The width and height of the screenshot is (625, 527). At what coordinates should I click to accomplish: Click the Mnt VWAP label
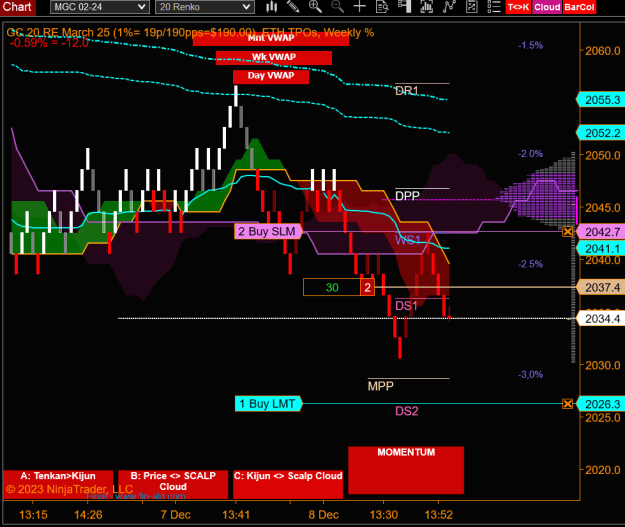tap(271, 38)
